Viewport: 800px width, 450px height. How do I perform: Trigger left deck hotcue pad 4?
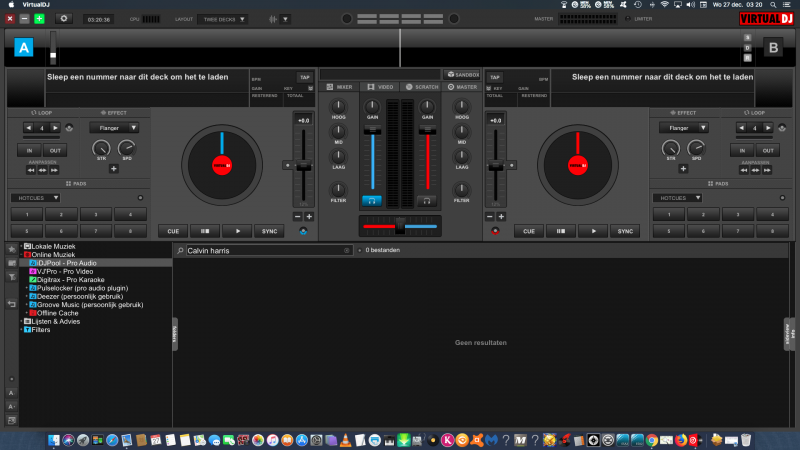(x=130, y=215)
